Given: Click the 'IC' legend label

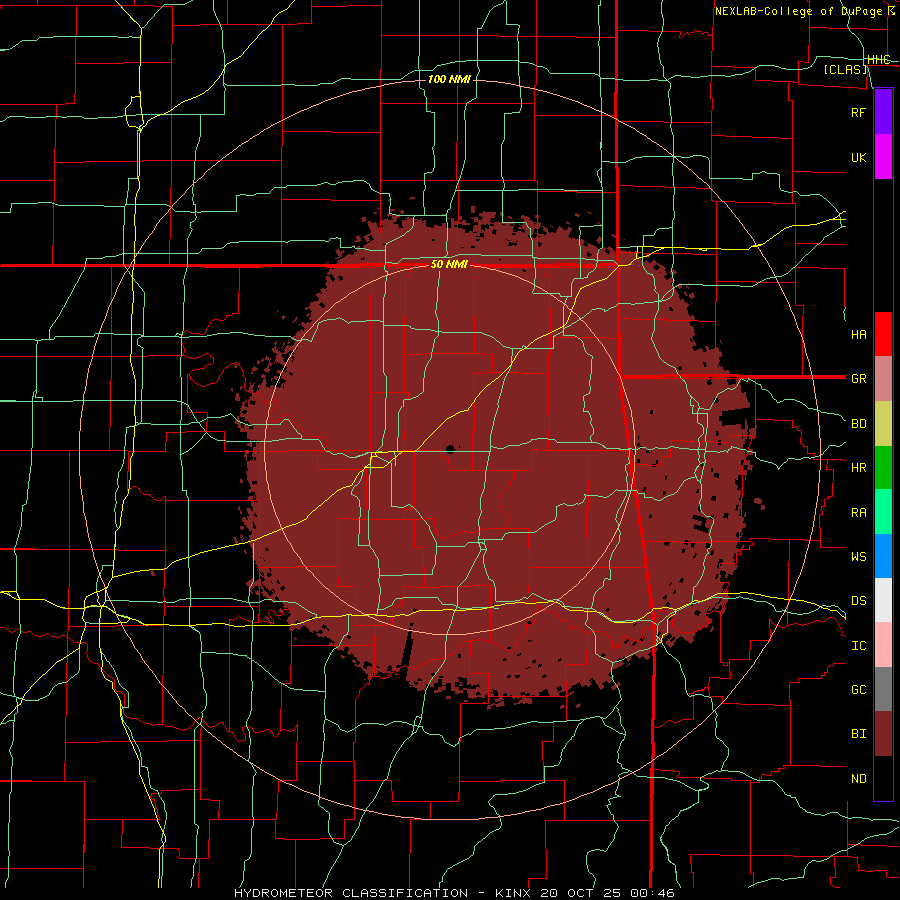Looking at the screenshot, I should (x=858, y=646).
